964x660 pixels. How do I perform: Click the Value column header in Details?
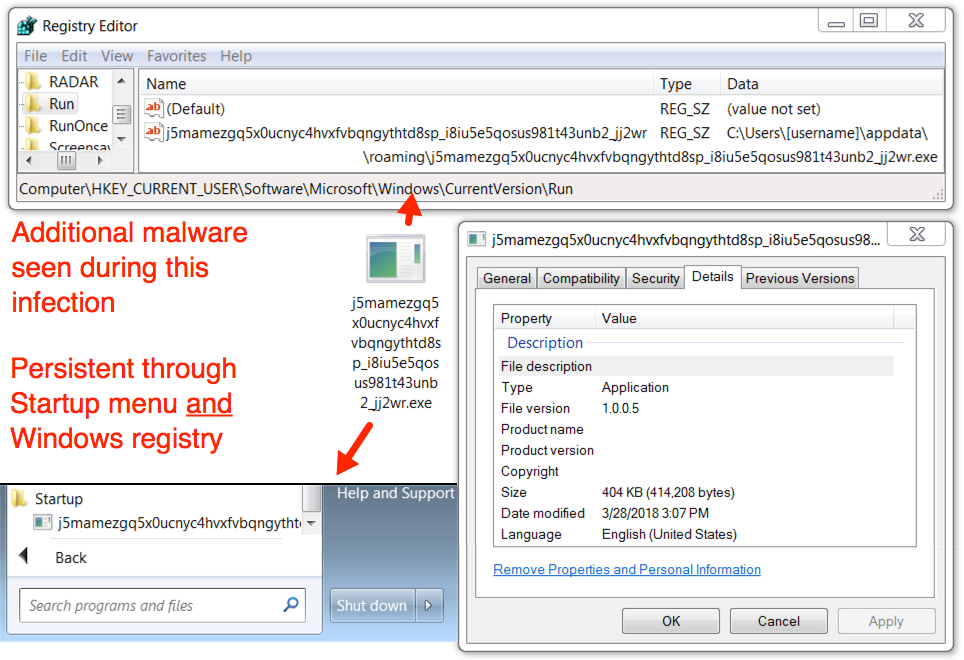[745, 318]
